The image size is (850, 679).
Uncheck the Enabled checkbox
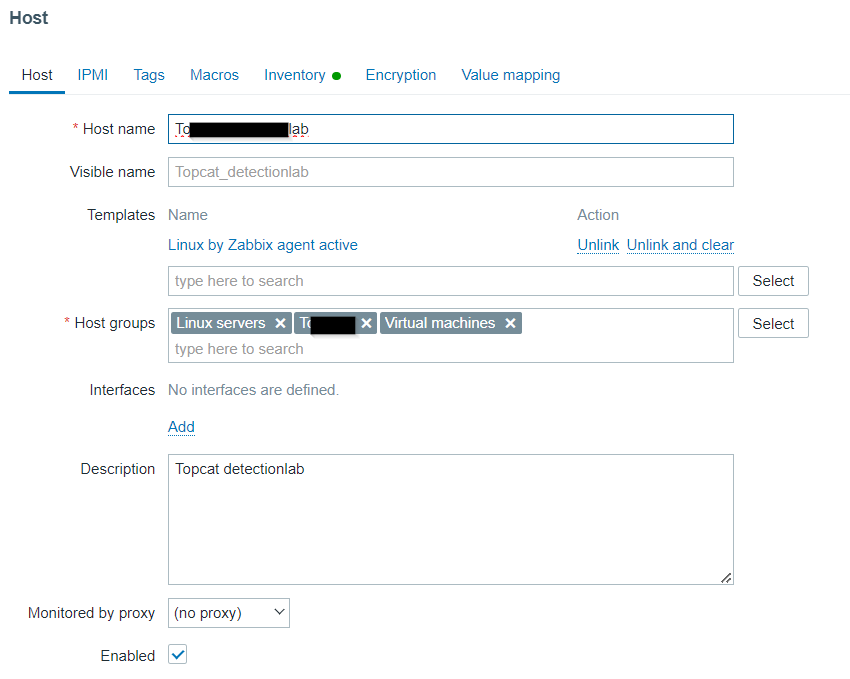pos(178,655)
